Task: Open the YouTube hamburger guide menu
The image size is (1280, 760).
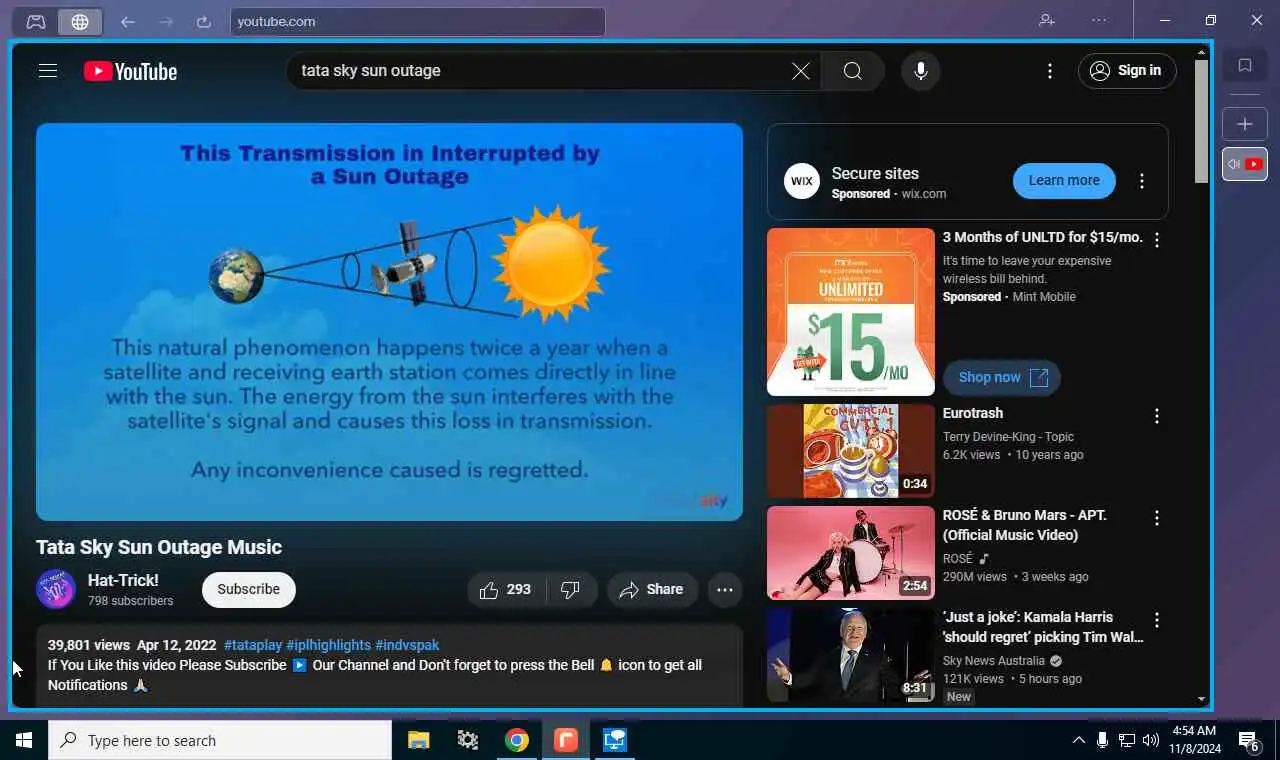Action: pos(48,71)
